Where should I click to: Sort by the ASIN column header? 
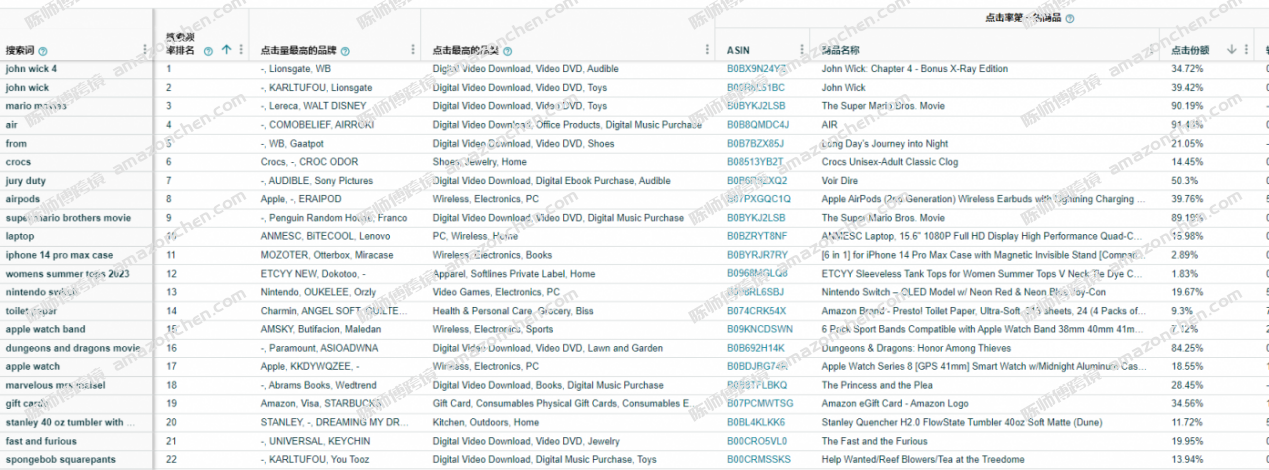coord(739,50)
